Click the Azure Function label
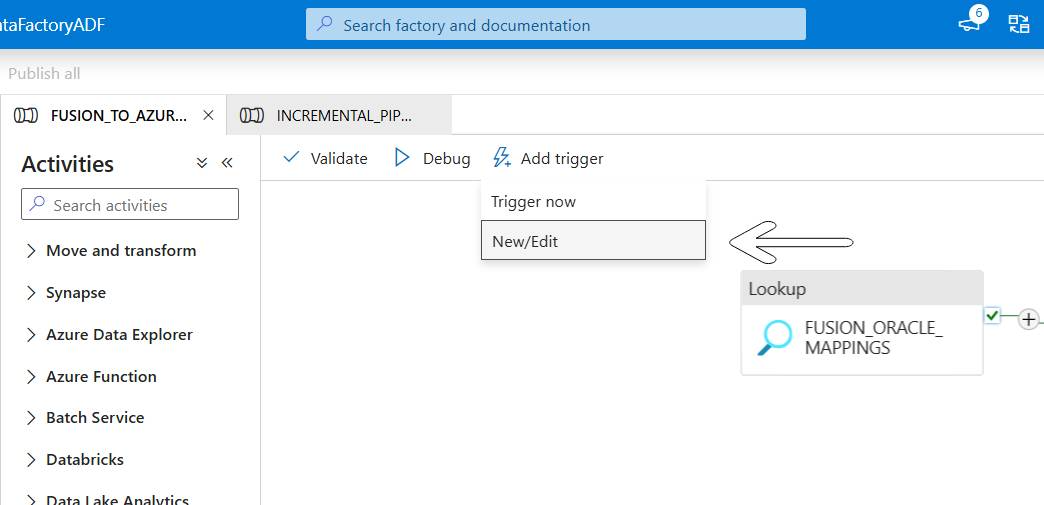The height and width of the screenshot is (505, 1044). coord(101,376)
